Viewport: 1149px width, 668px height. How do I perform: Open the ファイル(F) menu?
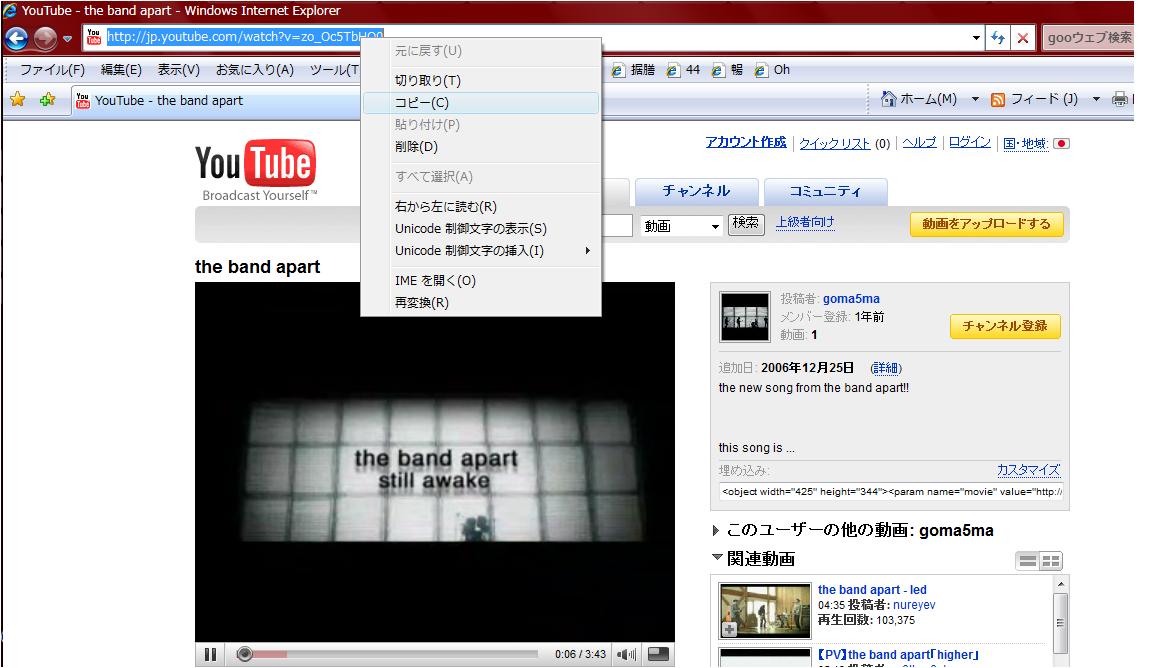click(52, 70)
